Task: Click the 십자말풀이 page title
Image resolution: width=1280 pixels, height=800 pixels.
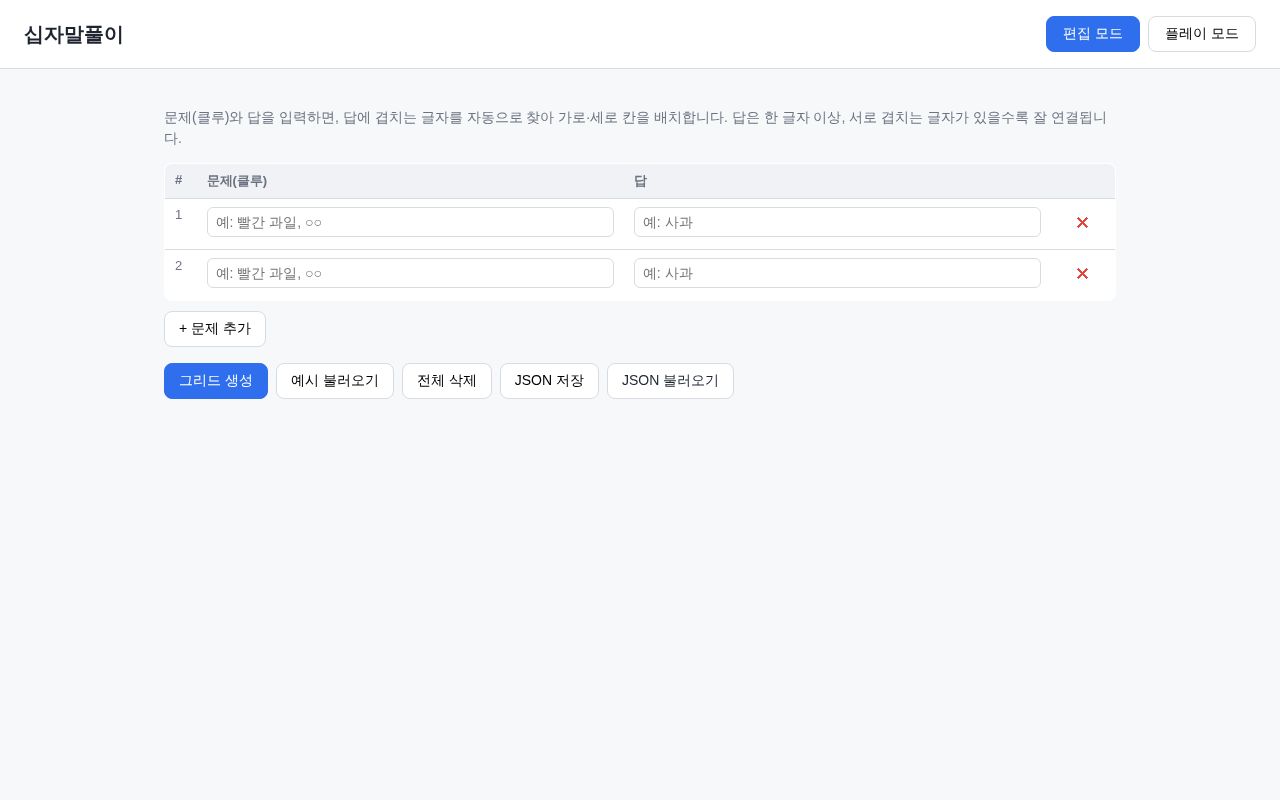Action: [x=74, y=35]
